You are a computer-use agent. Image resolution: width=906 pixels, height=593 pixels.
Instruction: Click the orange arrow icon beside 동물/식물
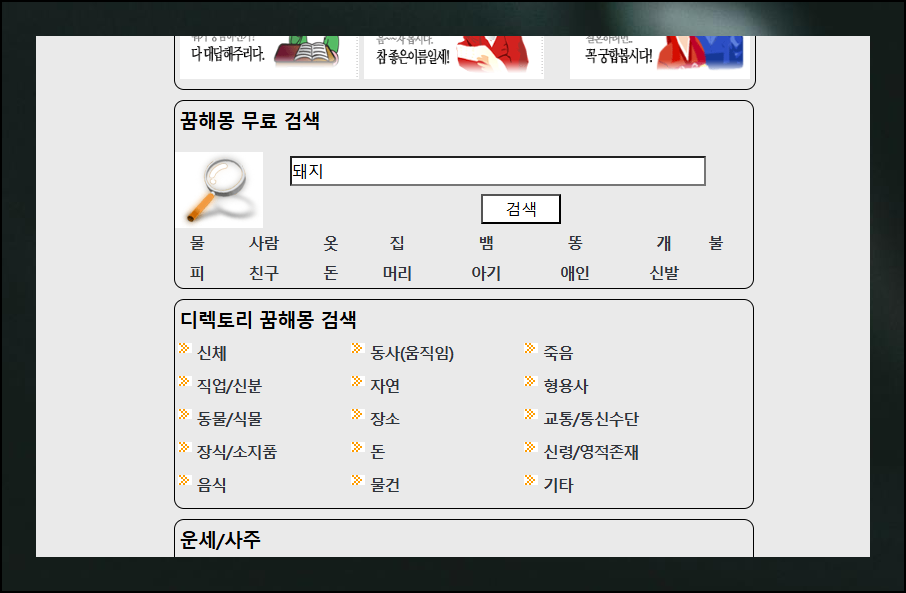click(184, 414)
